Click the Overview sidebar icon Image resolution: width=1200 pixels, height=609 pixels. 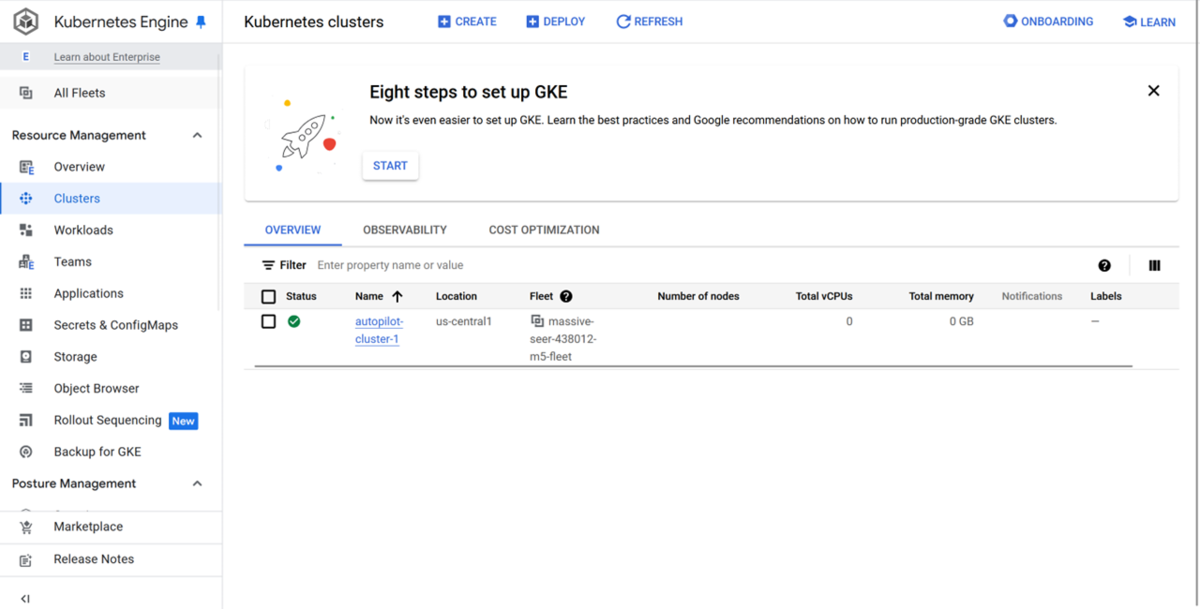pos(26,167)
